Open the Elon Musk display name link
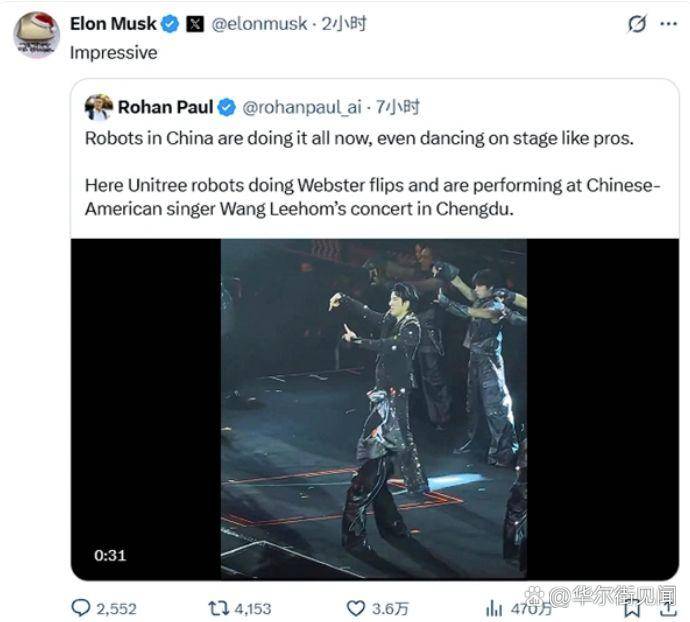This screenshot has width=690, height=622. click(x=113, y=24)
